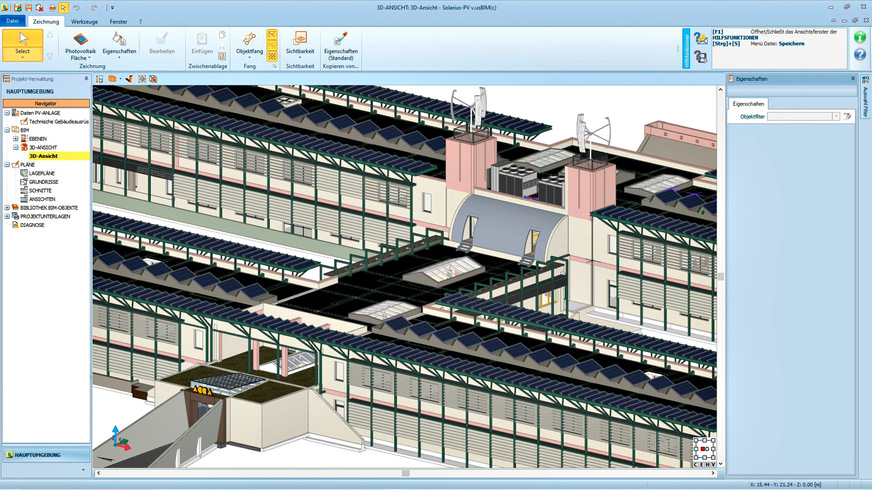Image resolution: width=872 pixels, height=490 pixels.
Task: Toggle the middle snap mode button
Action: [x=272, y=46]
